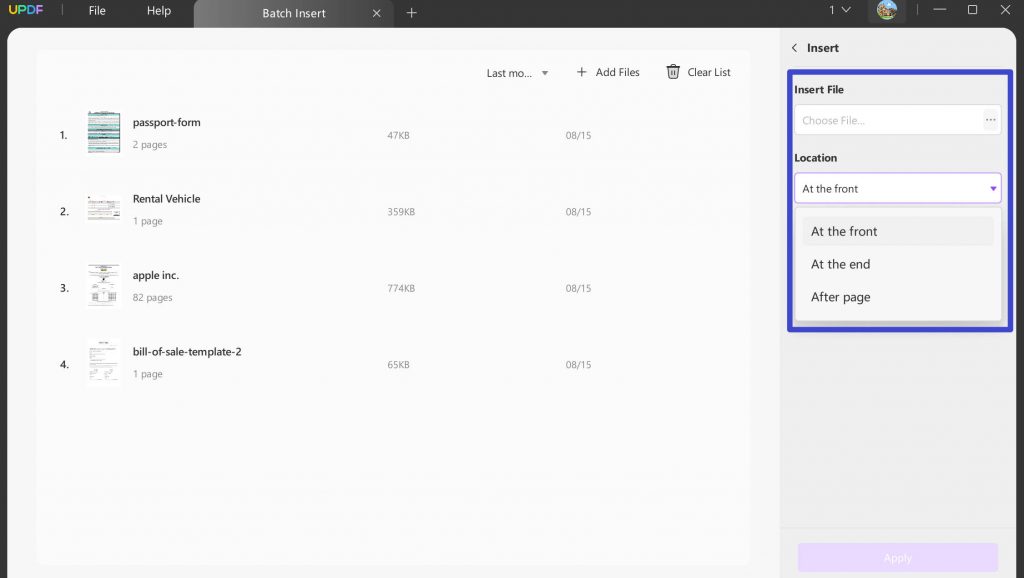Screen dimensions: 1024x578
Task: Click the apple inc. file thumbnail
Action: click(x=103, y=285)
